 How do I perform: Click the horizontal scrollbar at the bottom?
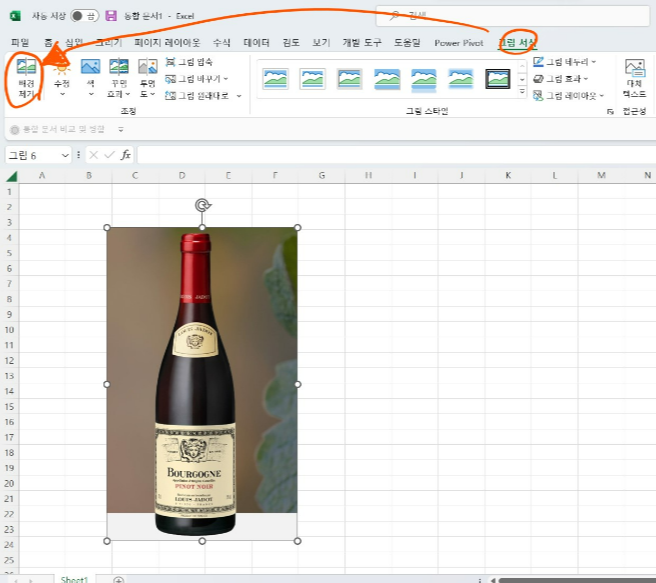(x=577, y=580)
